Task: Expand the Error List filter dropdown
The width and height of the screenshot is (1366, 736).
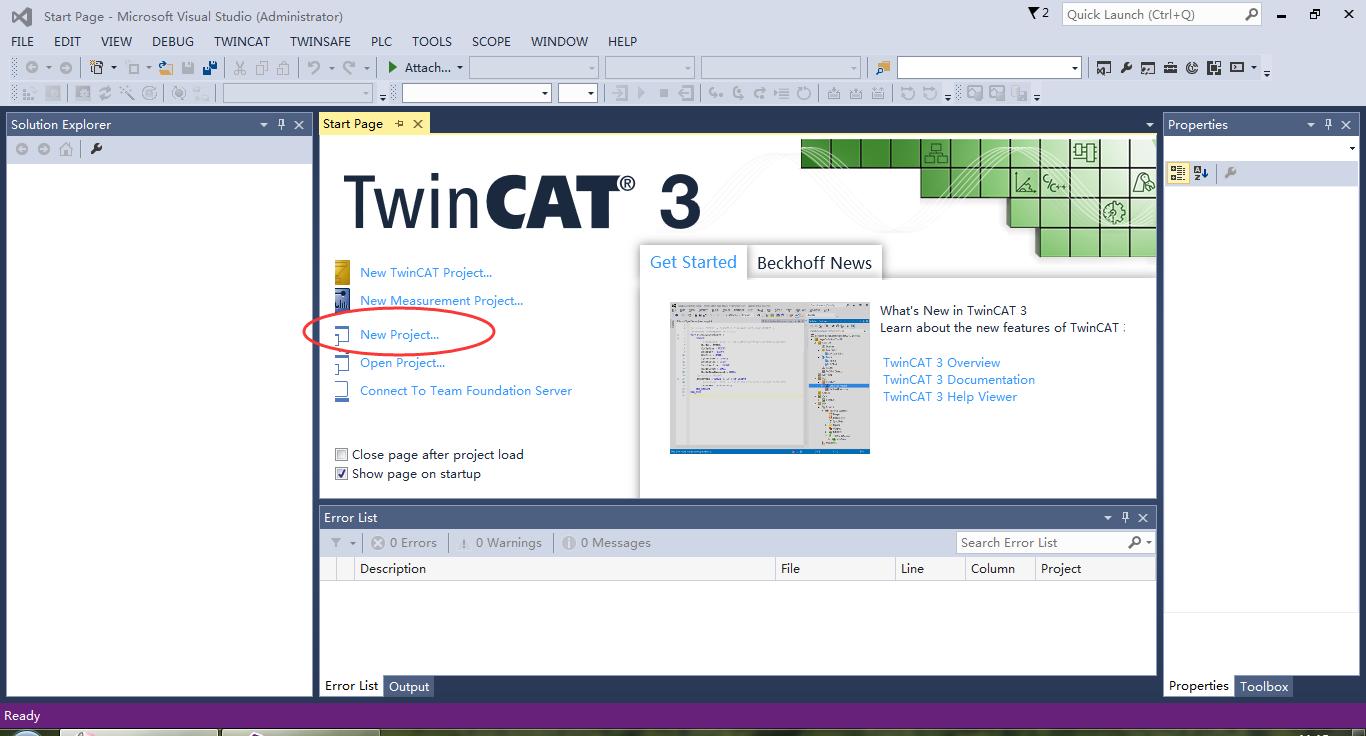Action: click(x=352, y=543)
